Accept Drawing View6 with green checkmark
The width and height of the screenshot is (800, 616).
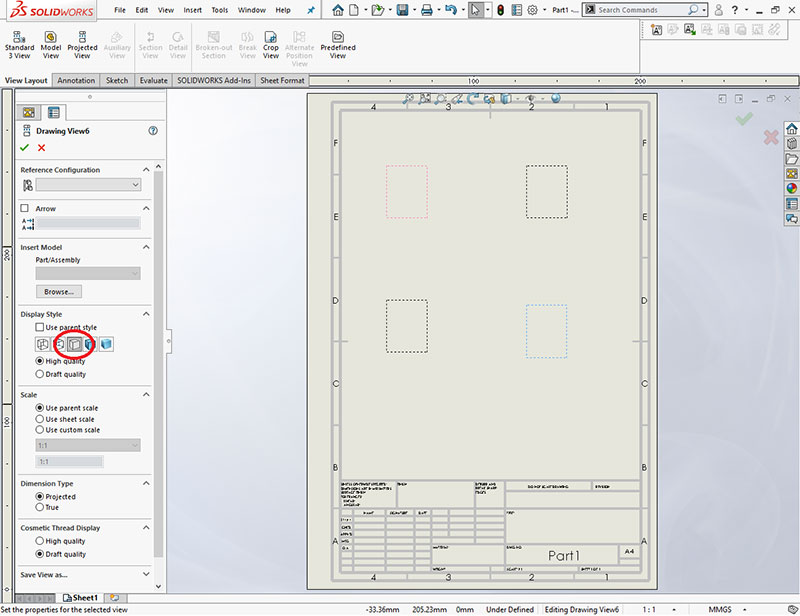pyautogui.click(x=24, y=147)
